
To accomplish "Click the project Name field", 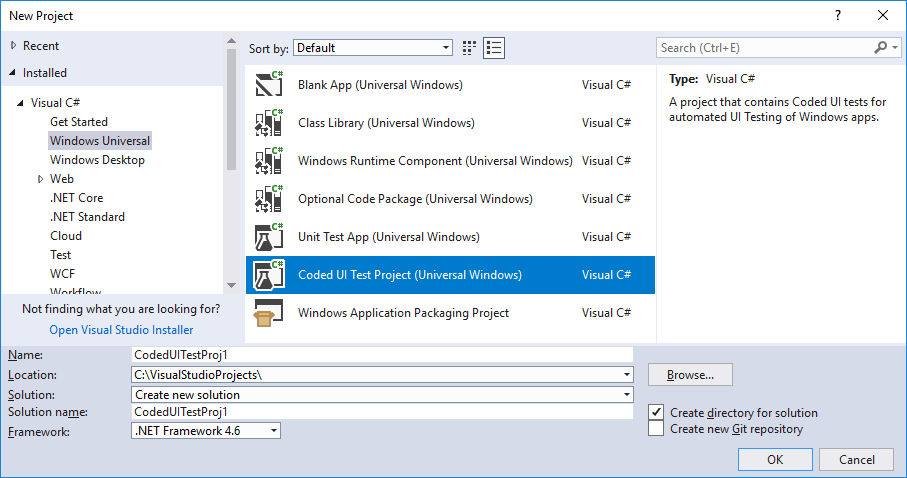I will pos(382,355).
